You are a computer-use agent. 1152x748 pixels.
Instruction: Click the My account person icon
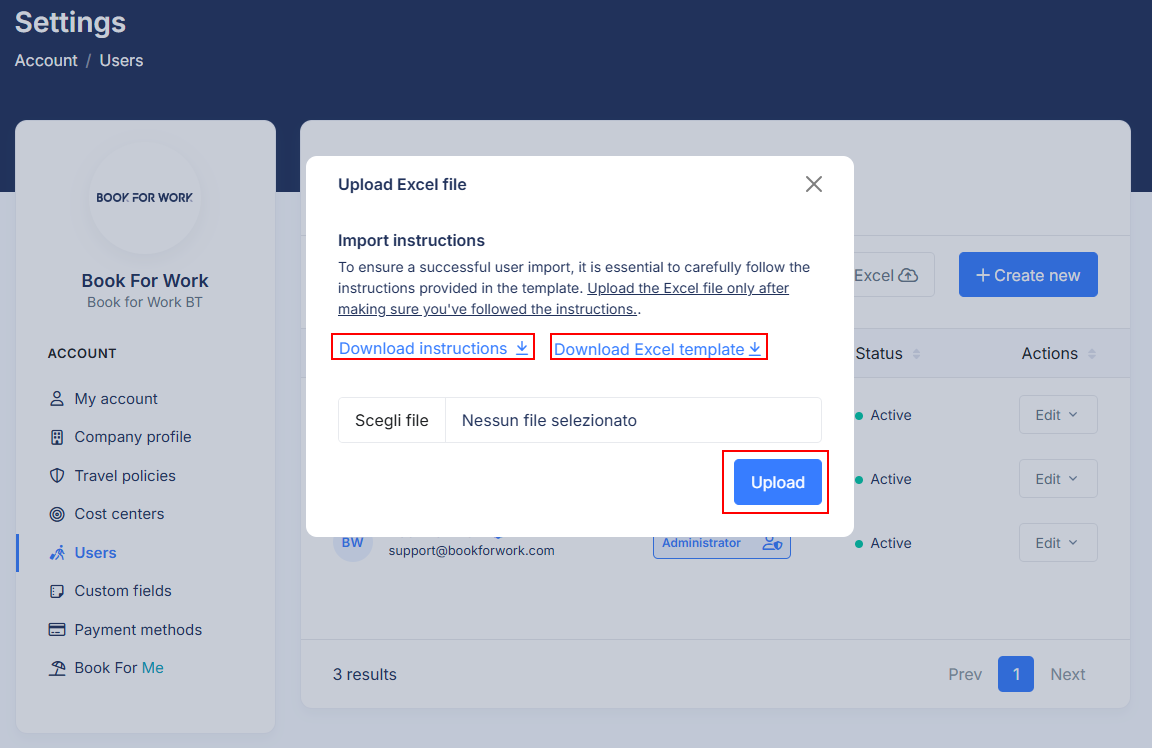click(x=57, y=399)
